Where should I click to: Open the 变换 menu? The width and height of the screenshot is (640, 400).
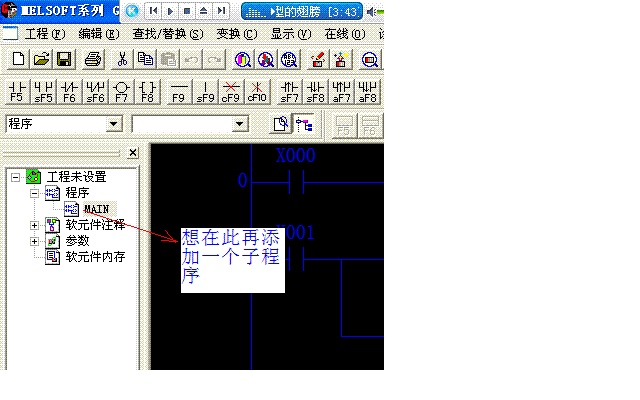236,33
